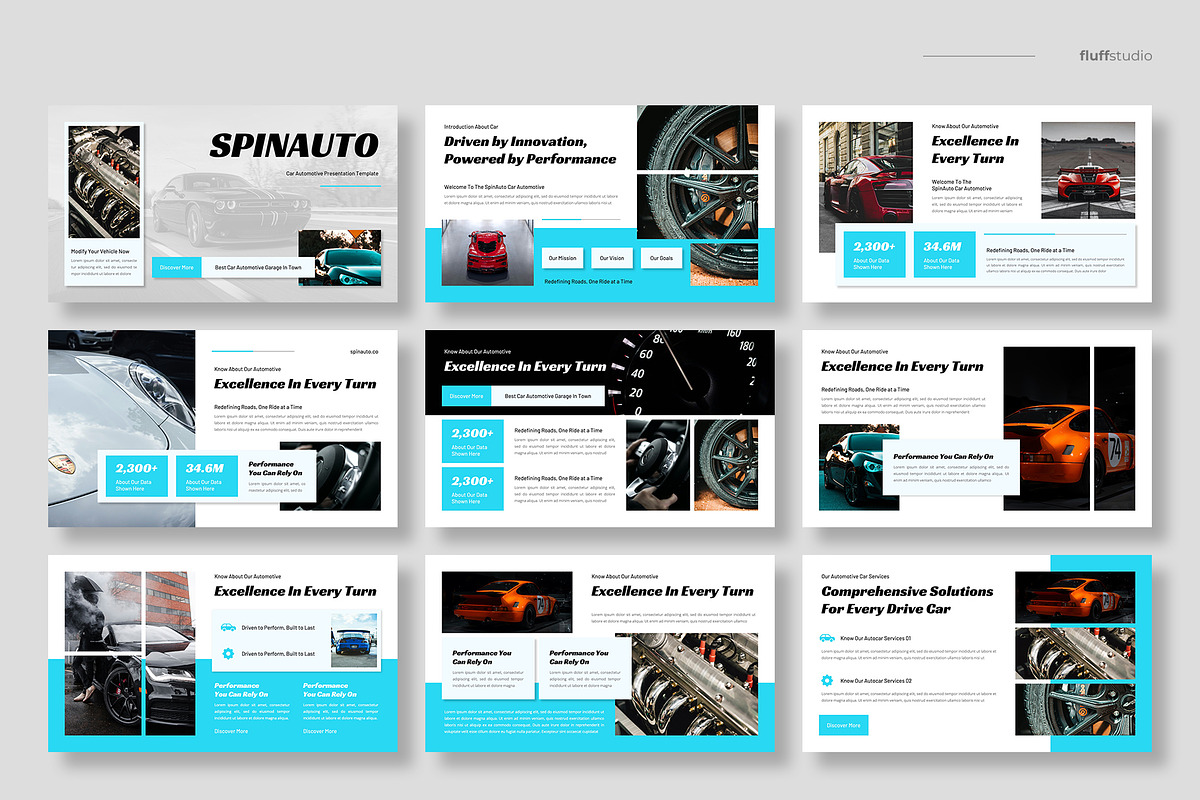
Task: Select the Know Our Autocar Services 01 text
Action: (876, 637)
